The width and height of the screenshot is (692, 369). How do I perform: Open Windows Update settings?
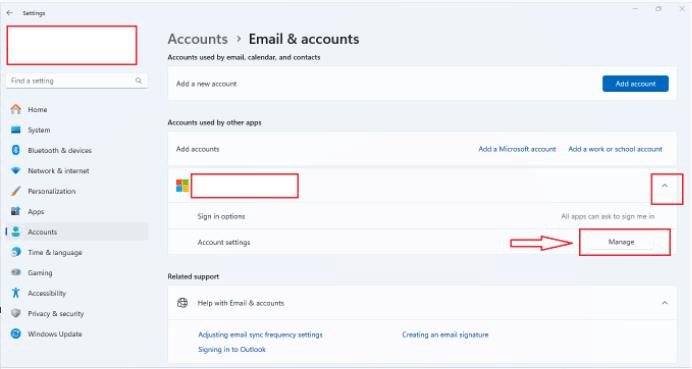coord(77,334)
